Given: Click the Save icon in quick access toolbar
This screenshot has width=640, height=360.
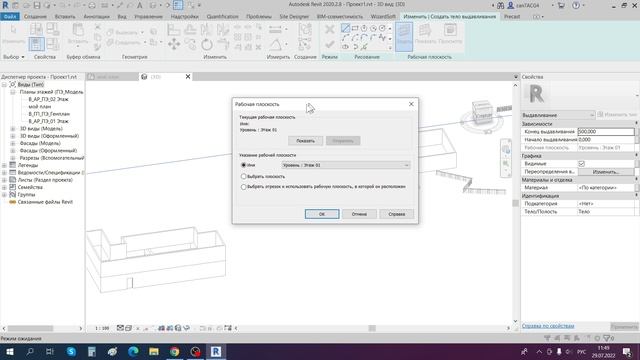Looking at the screenshot, I should tap(37, 5).
